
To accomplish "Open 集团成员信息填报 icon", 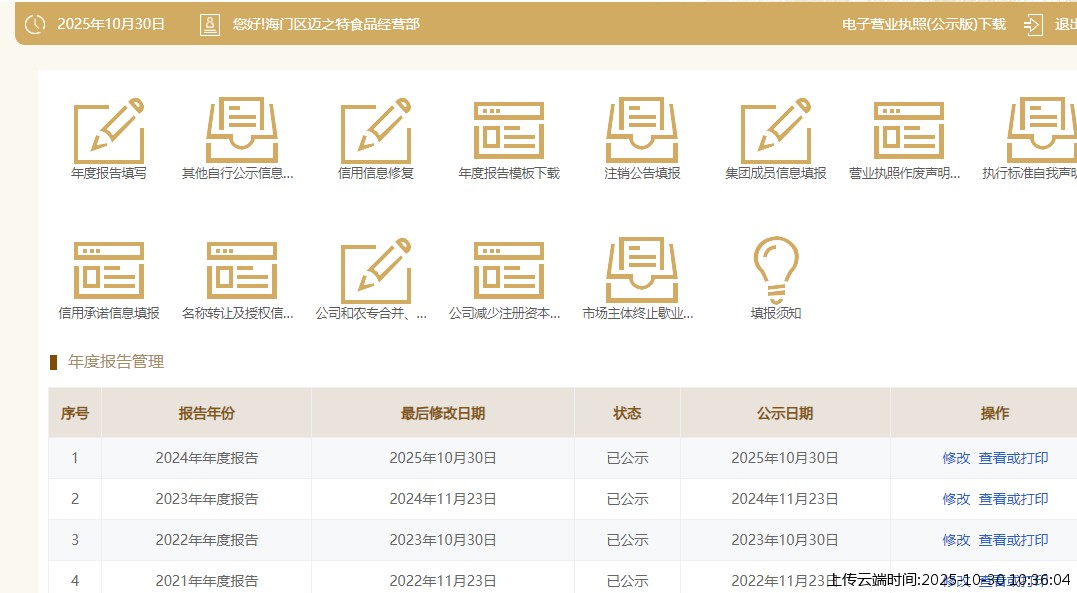I will point(775,130).
